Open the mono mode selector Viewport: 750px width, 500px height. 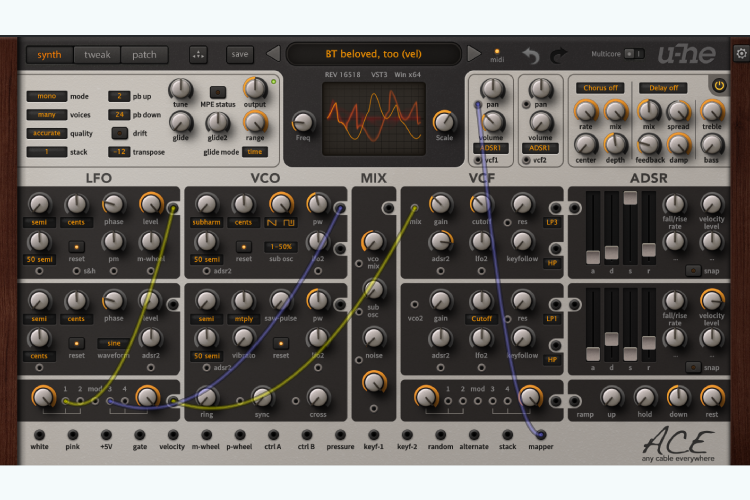[x=46, y=96]
